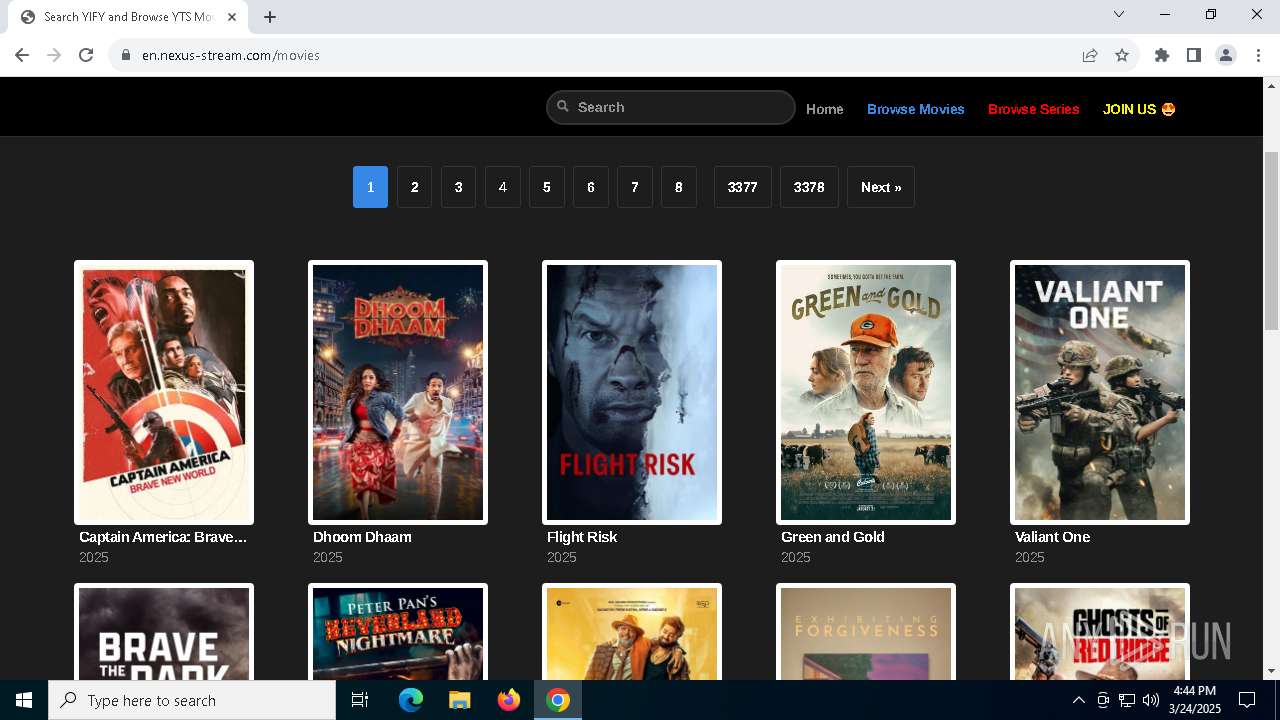Open network status tray icon
Image resolution: width=1280 pixels, height=720 pixels.
1127,700
